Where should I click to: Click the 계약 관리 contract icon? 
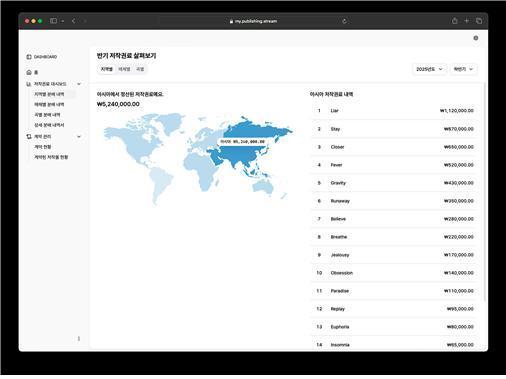coord(29,137)
